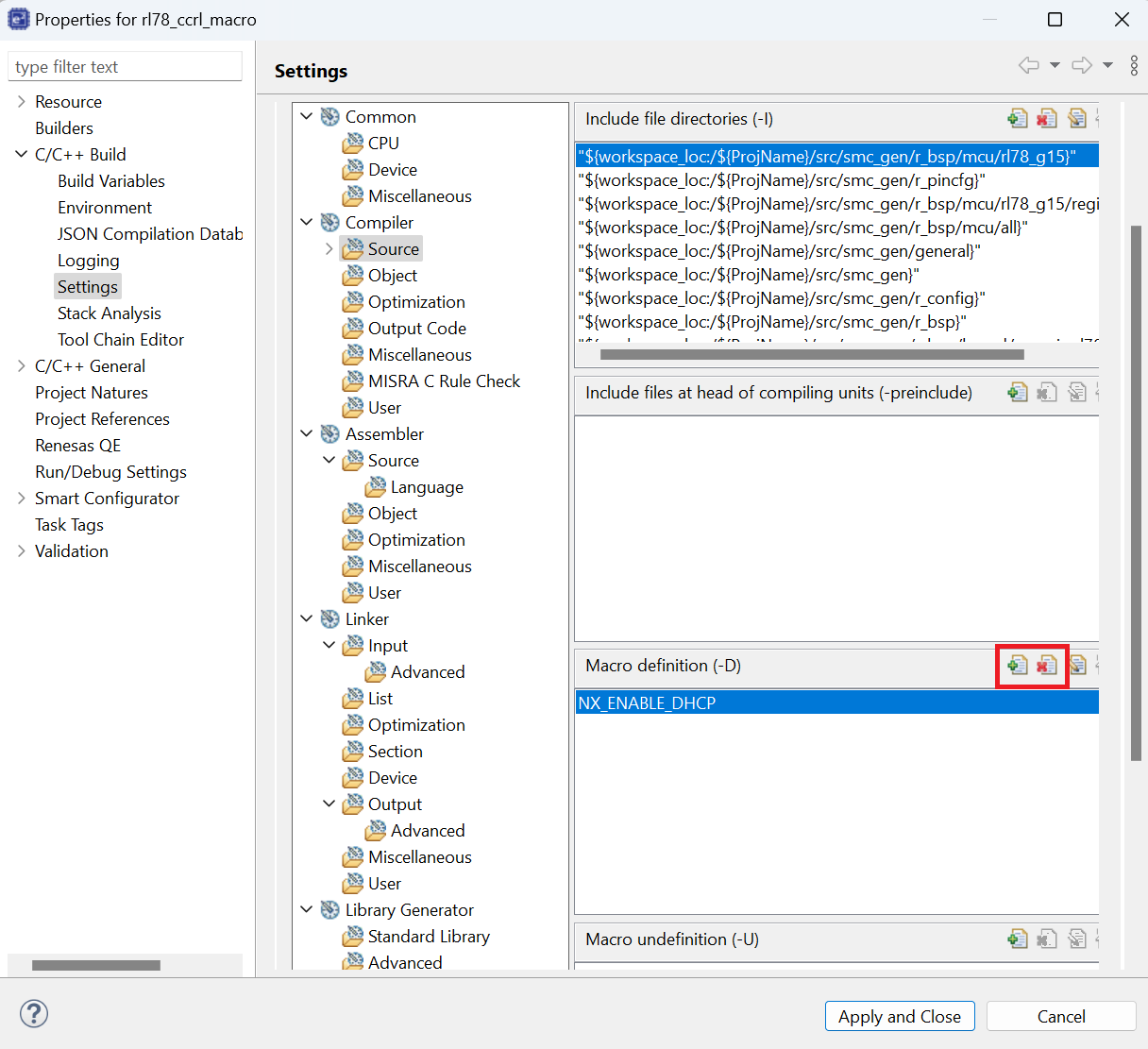Screen dimensions: 1148x1049
Task: Click settings panel vertical scrollbar
Action: click(x=1136, y=493)
